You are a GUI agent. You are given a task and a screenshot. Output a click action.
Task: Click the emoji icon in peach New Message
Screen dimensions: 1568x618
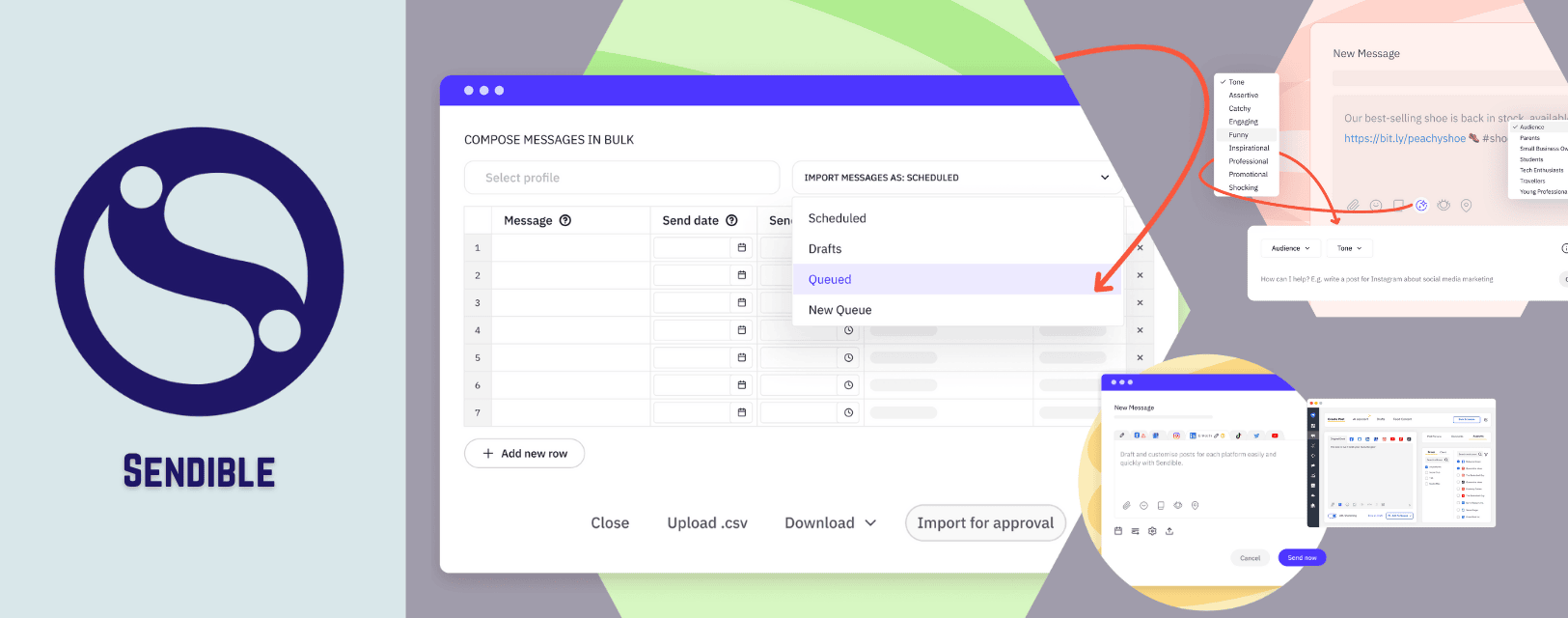pos(1376,205)
